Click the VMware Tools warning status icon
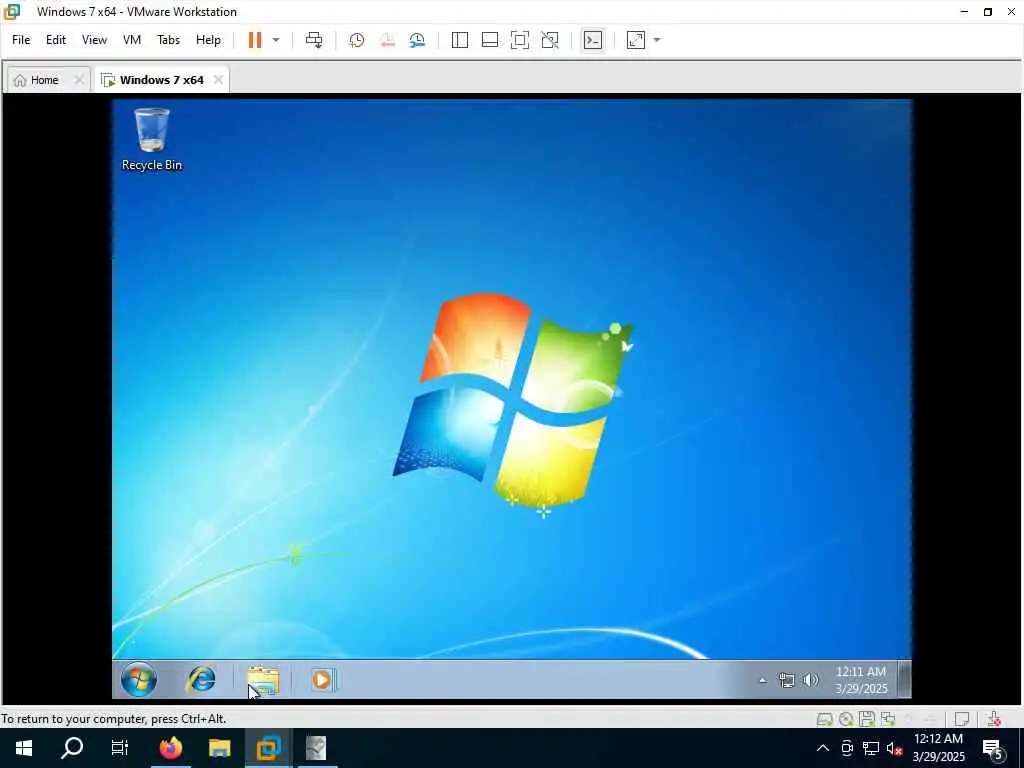 point(995,719)
